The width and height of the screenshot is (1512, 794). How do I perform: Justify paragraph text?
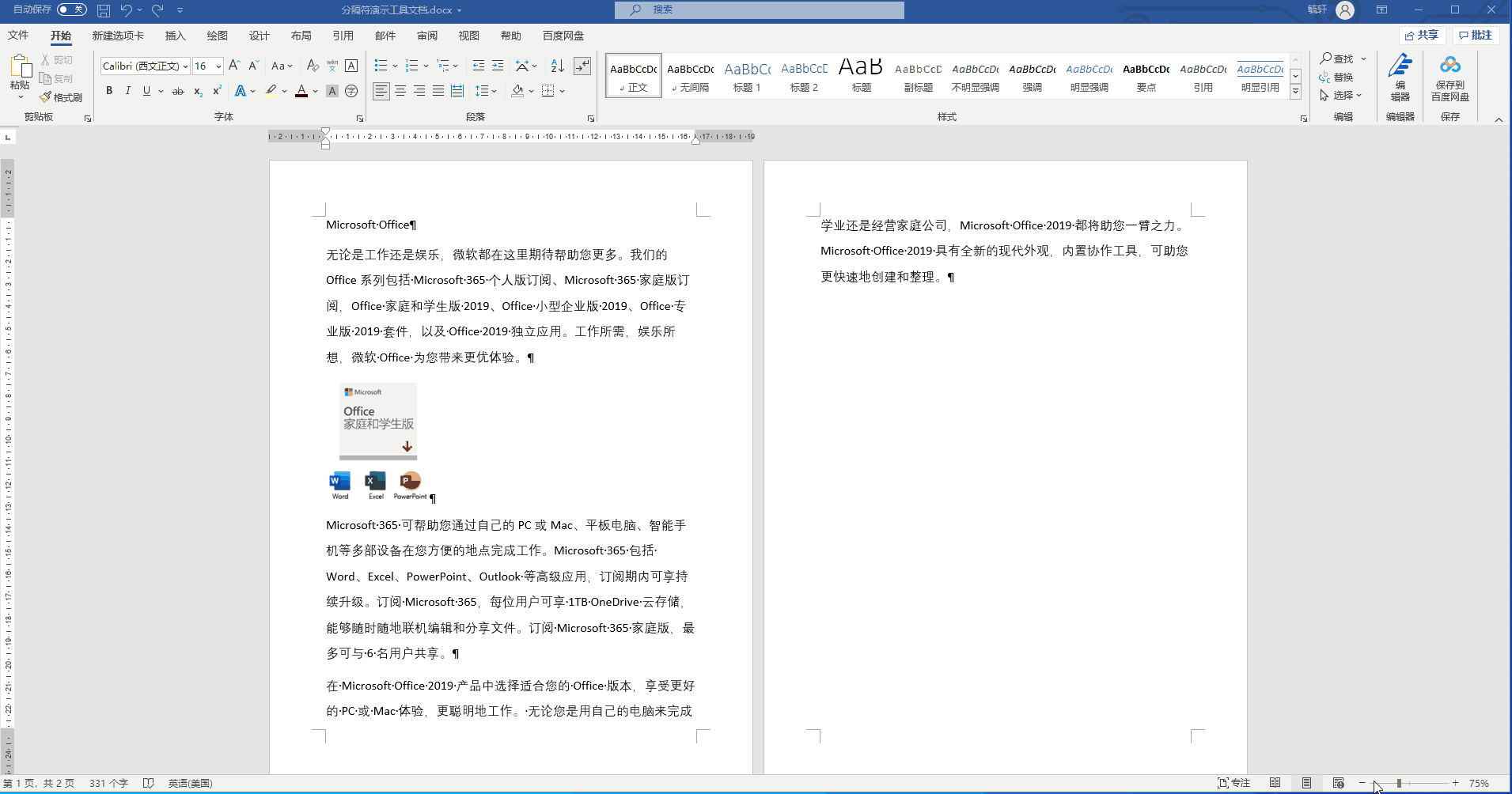click(x=438, y=91)
